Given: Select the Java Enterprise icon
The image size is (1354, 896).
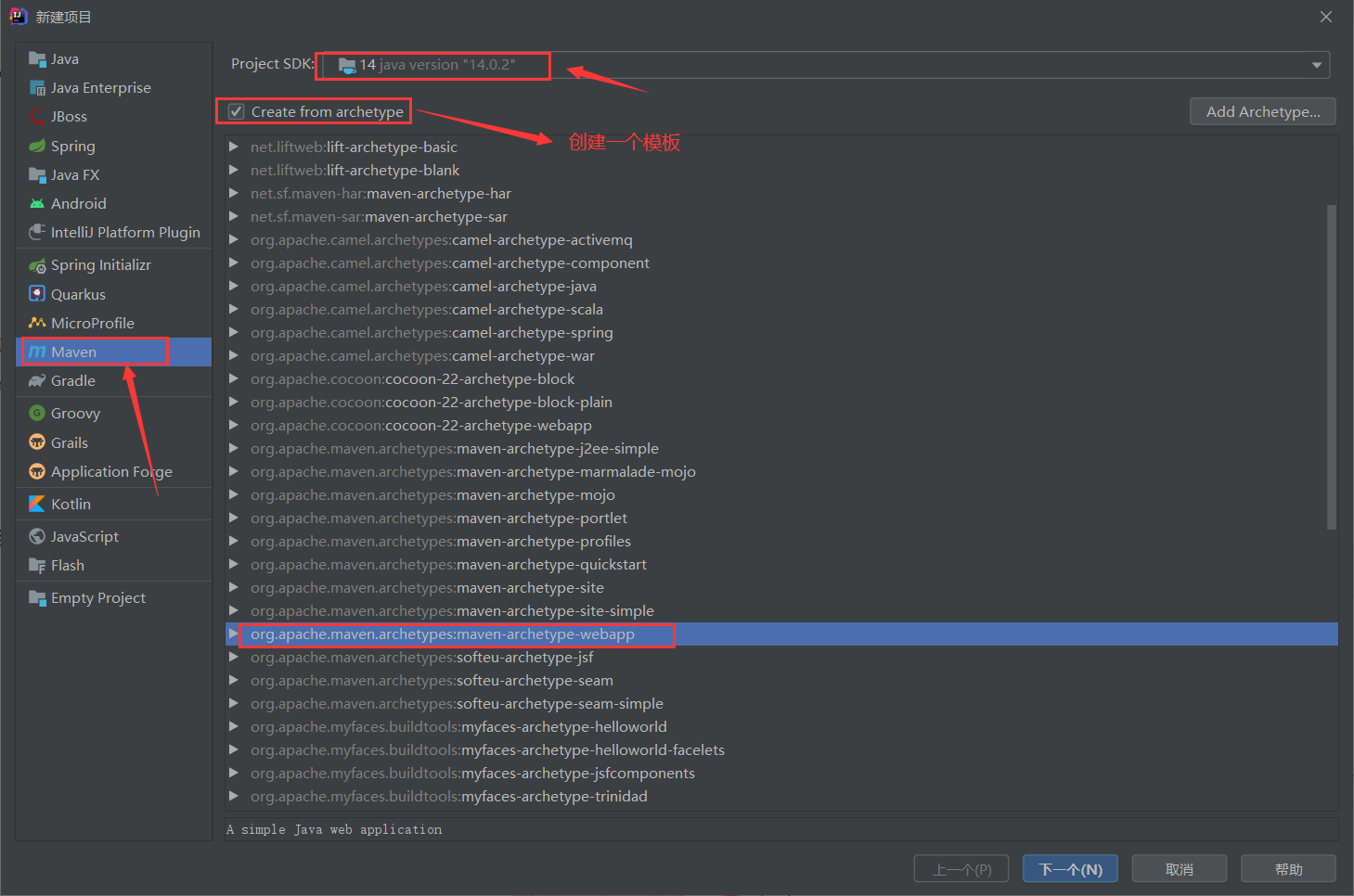Looking at the screenshot, I should pos(37,88).
